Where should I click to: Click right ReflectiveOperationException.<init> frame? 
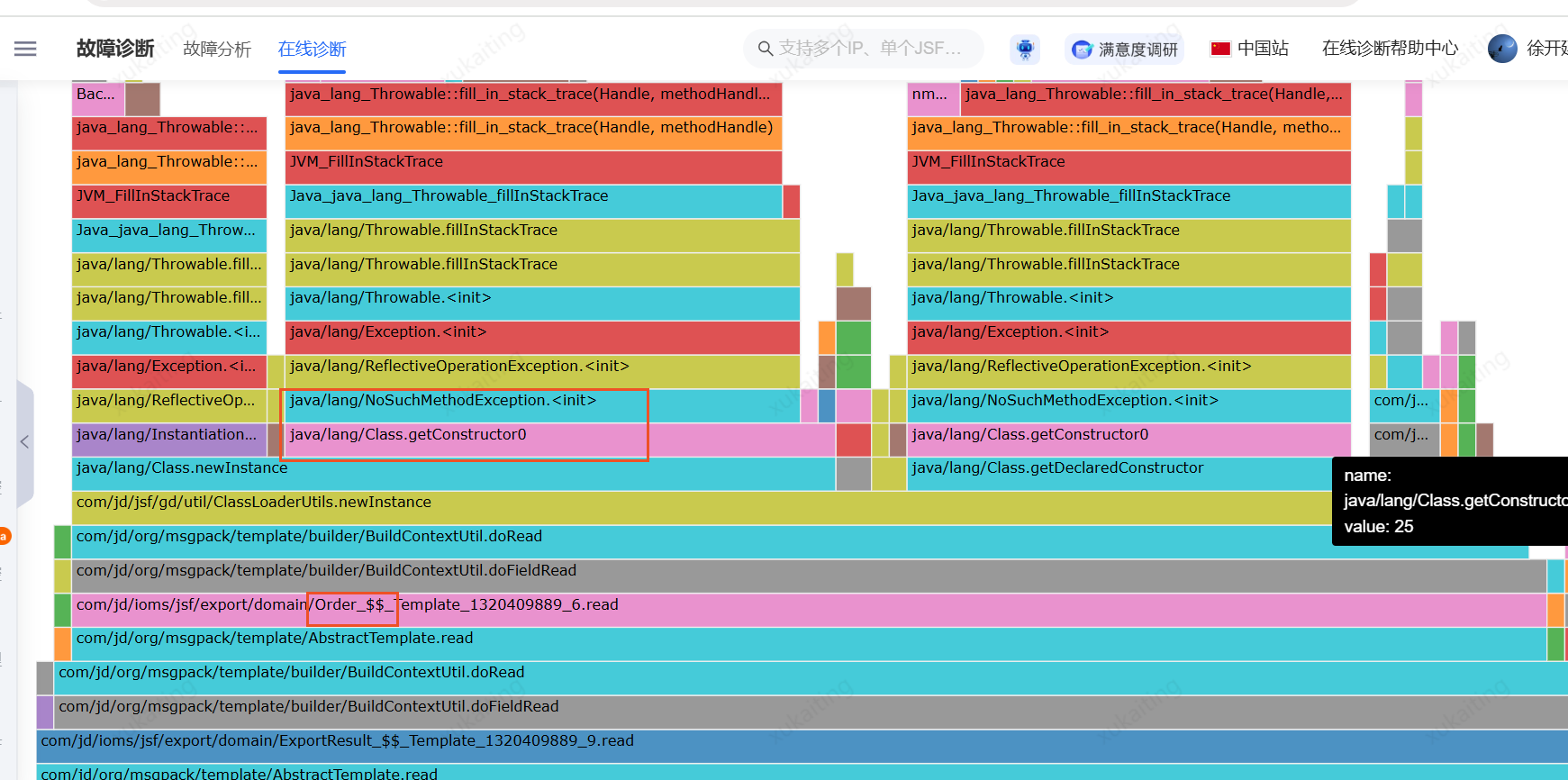click(x=1128, y=371)
